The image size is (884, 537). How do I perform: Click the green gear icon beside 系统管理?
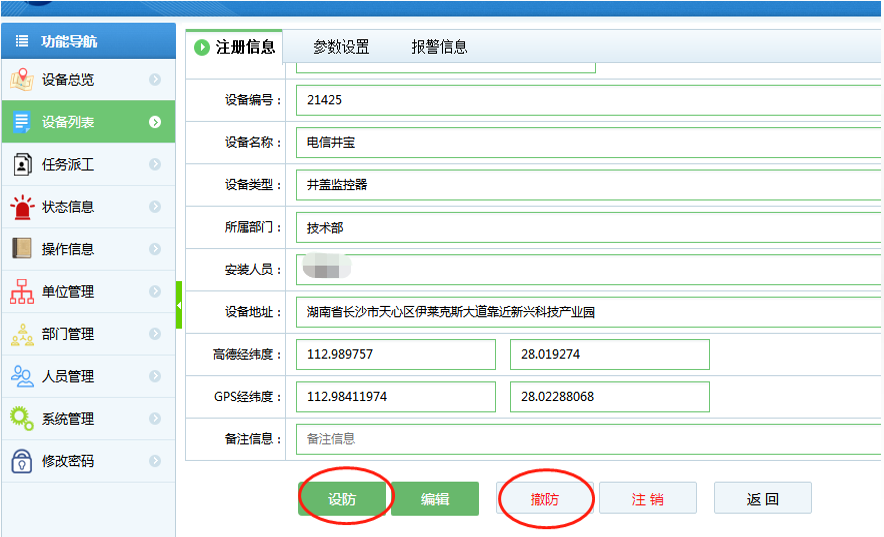coord(21,419)
